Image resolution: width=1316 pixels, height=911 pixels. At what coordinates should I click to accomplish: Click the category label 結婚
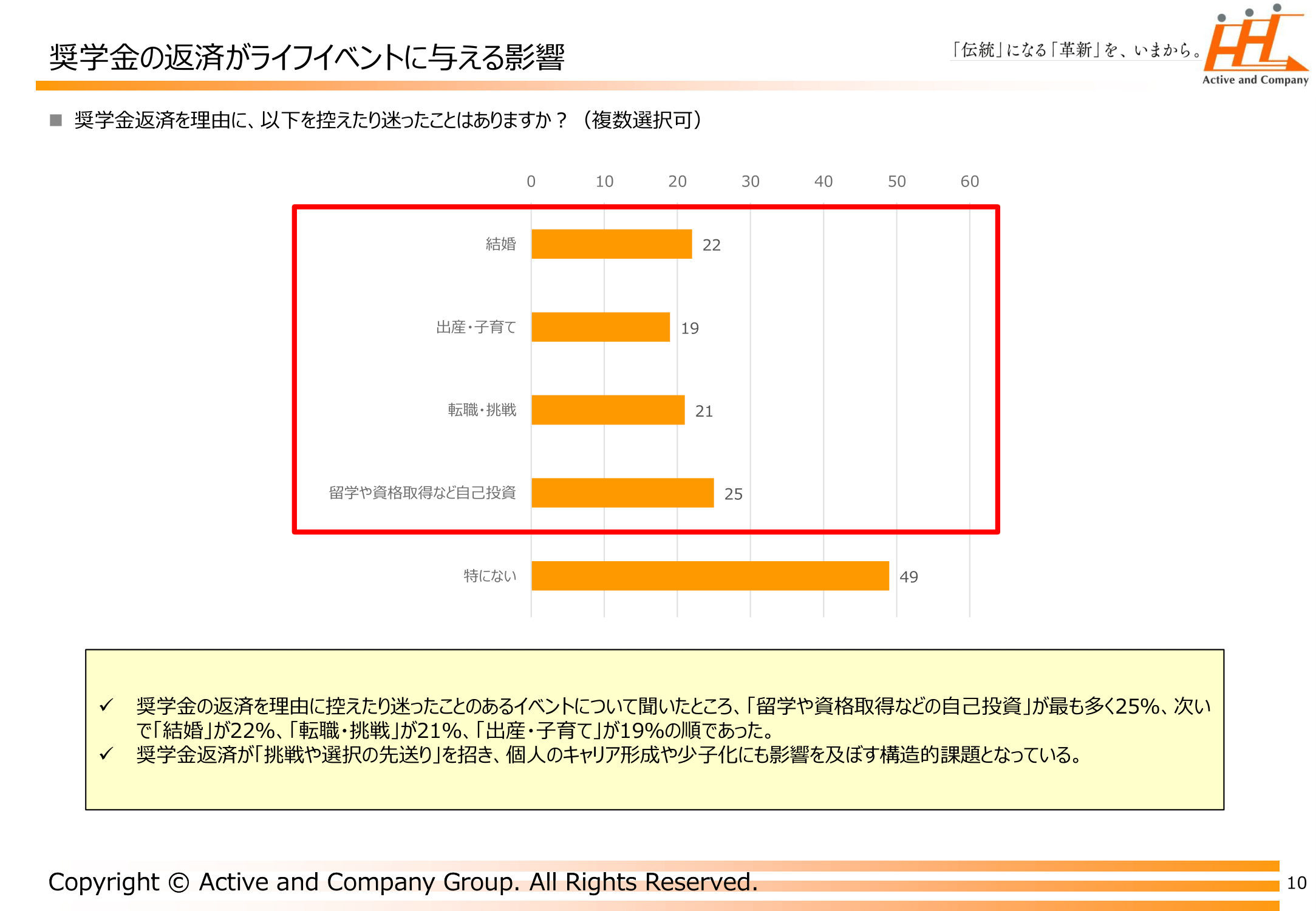500,244
